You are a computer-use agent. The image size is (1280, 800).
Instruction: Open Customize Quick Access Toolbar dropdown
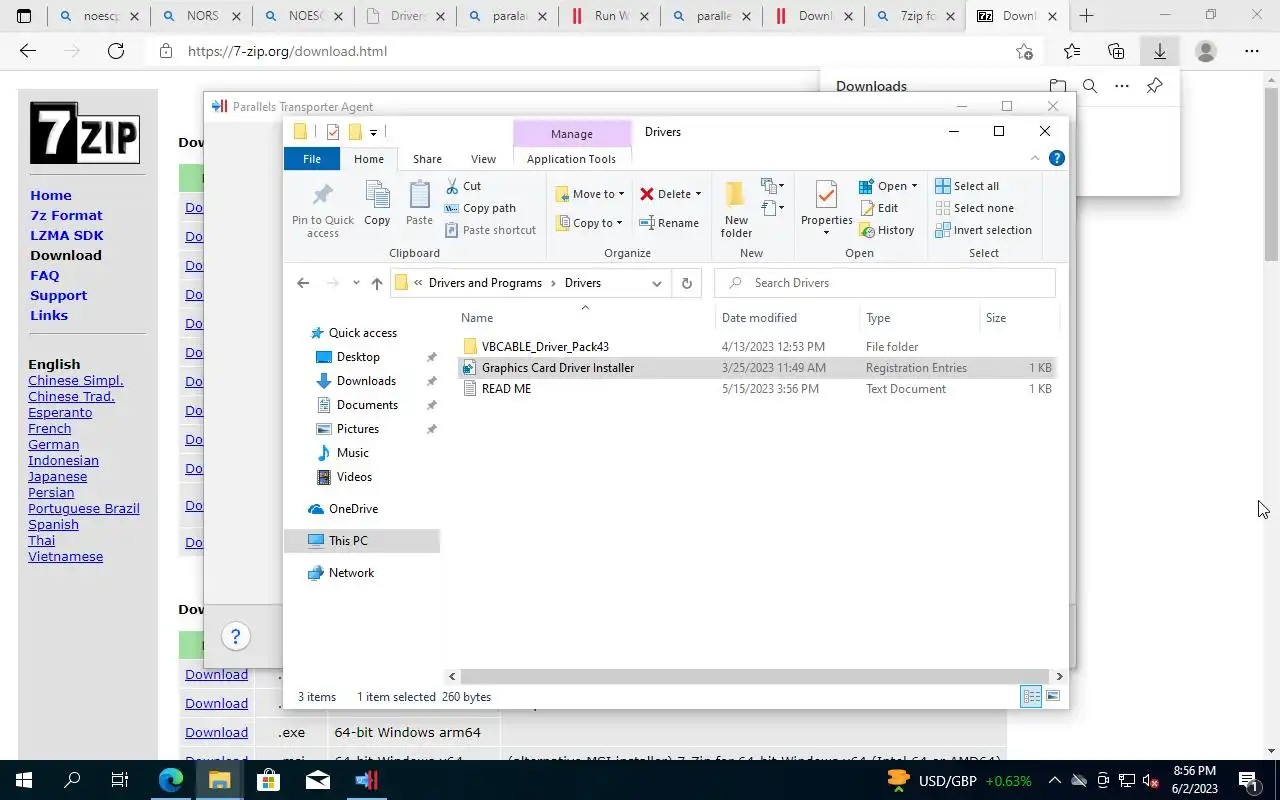pos(373,132)
